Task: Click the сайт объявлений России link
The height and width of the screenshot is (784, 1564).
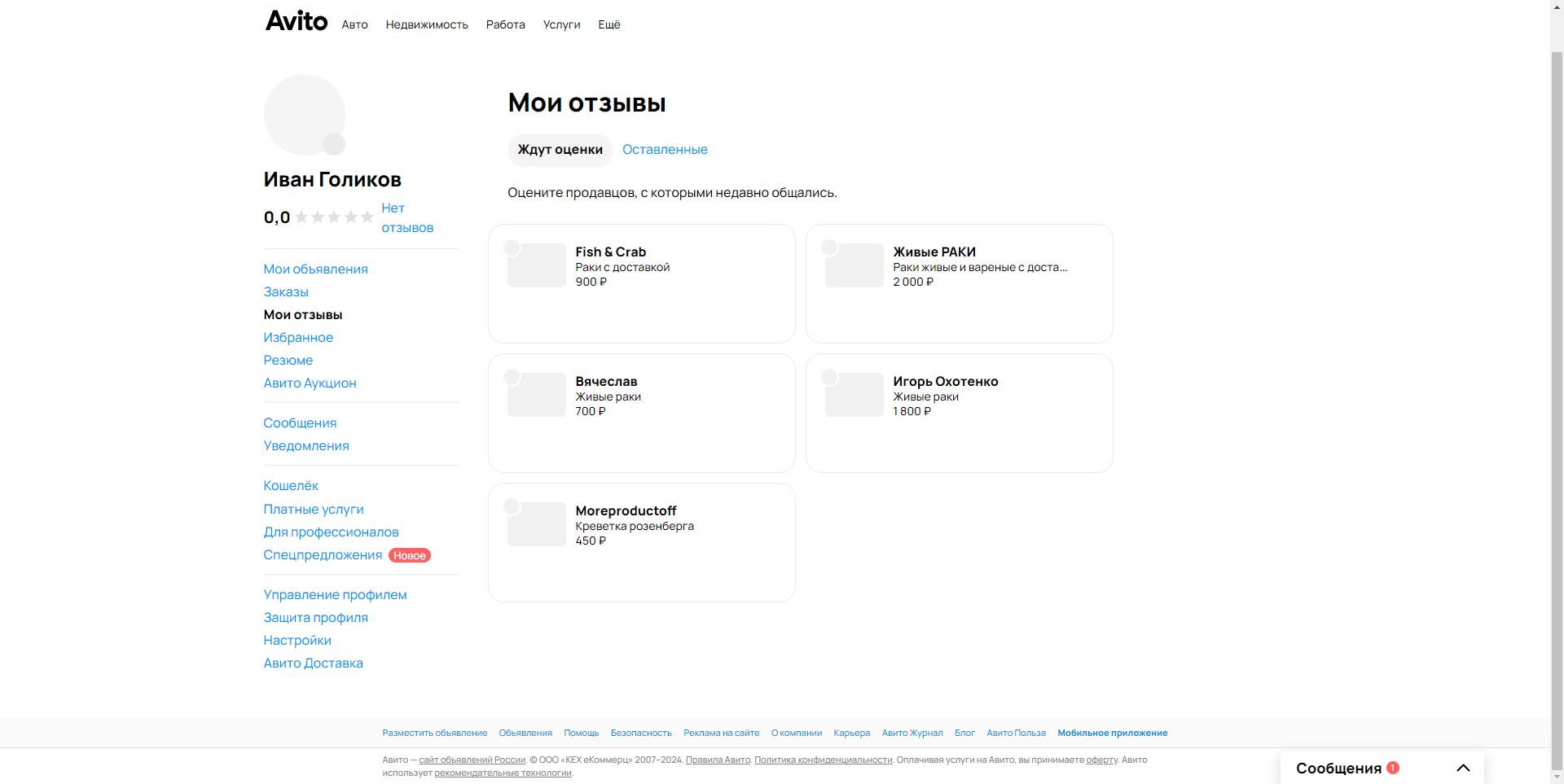Action: (472, 760)
